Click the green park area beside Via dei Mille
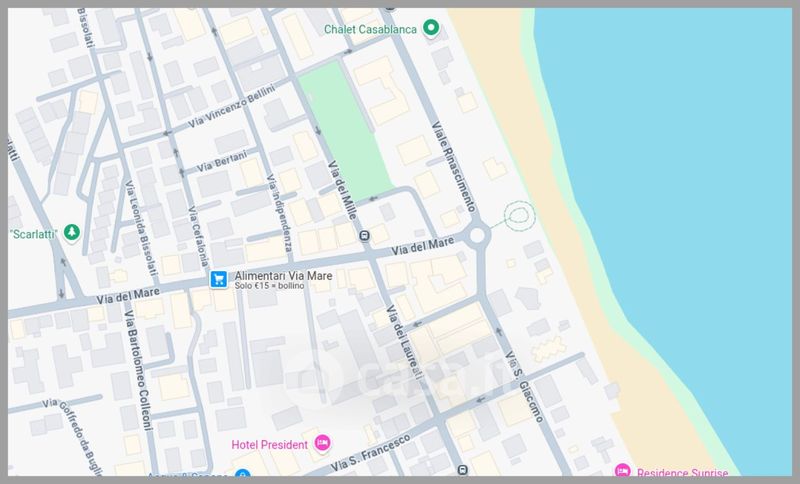The image size is (800, 484). pos(345,125)
